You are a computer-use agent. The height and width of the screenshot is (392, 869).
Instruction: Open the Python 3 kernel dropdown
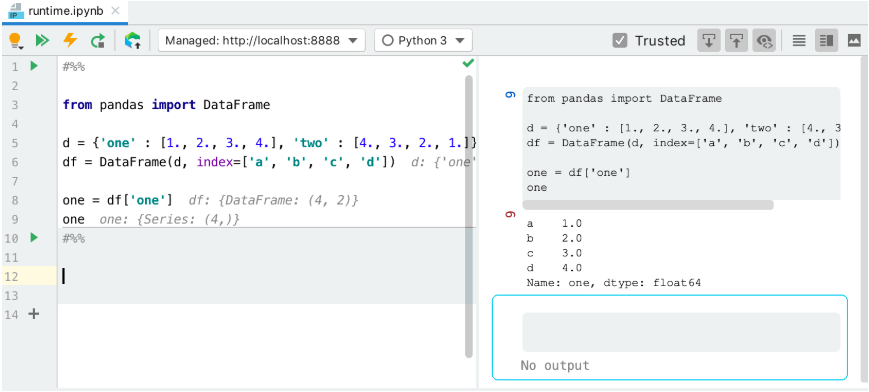pos(423,40)
